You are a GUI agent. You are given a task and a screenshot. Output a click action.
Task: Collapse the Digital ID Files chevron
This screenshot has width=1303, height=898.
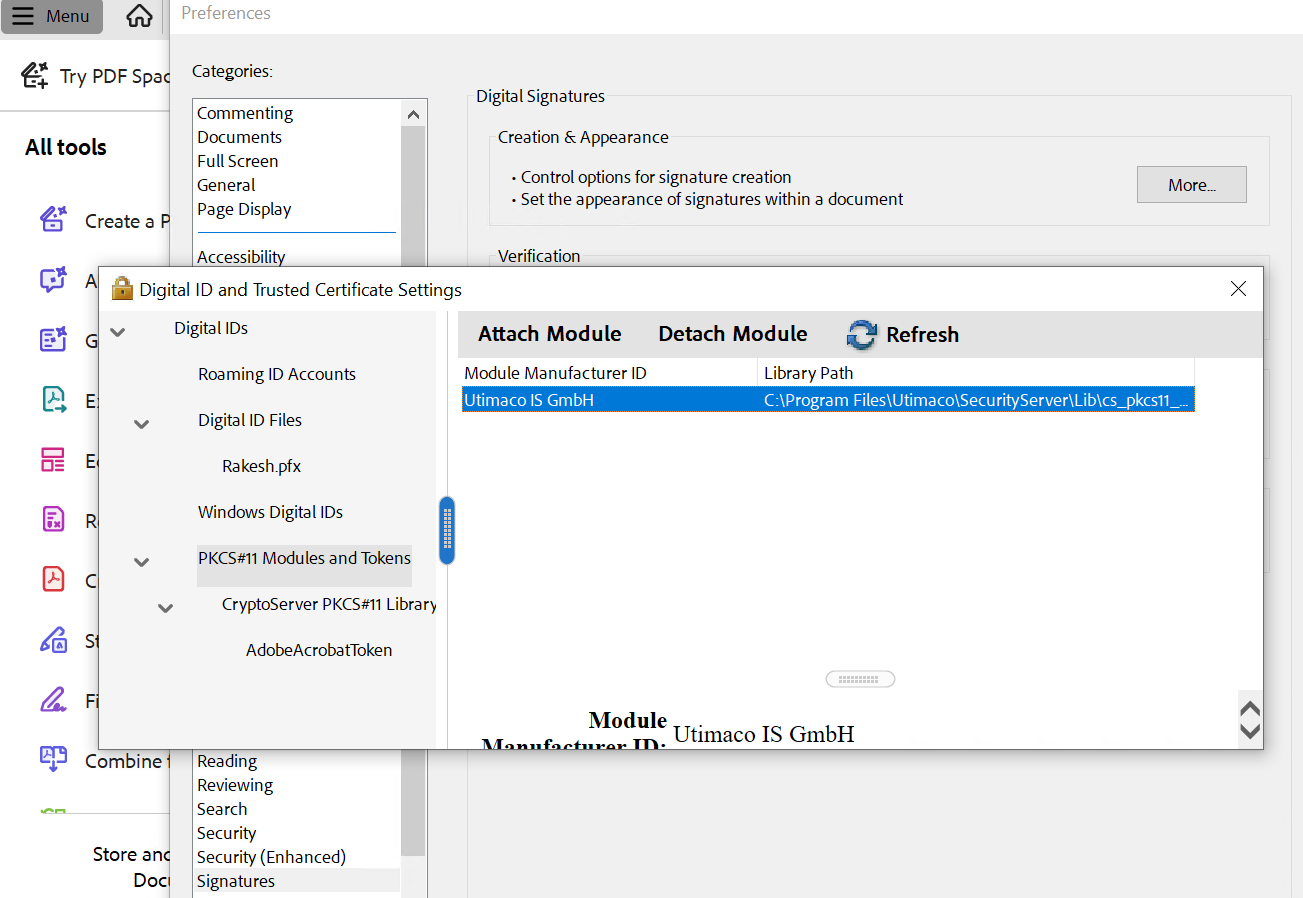pos(142,423)
